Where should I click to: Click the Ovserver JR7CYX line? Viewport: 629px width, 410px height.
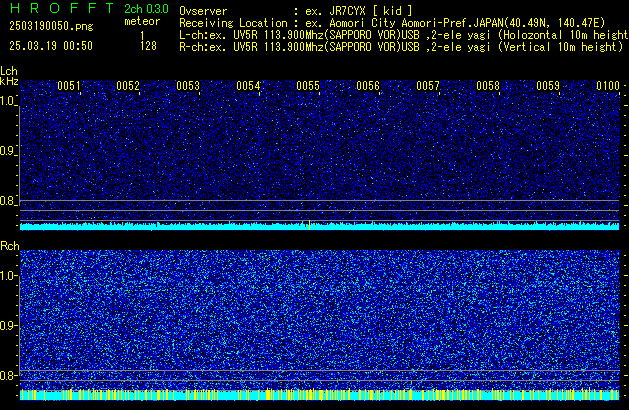296,11
